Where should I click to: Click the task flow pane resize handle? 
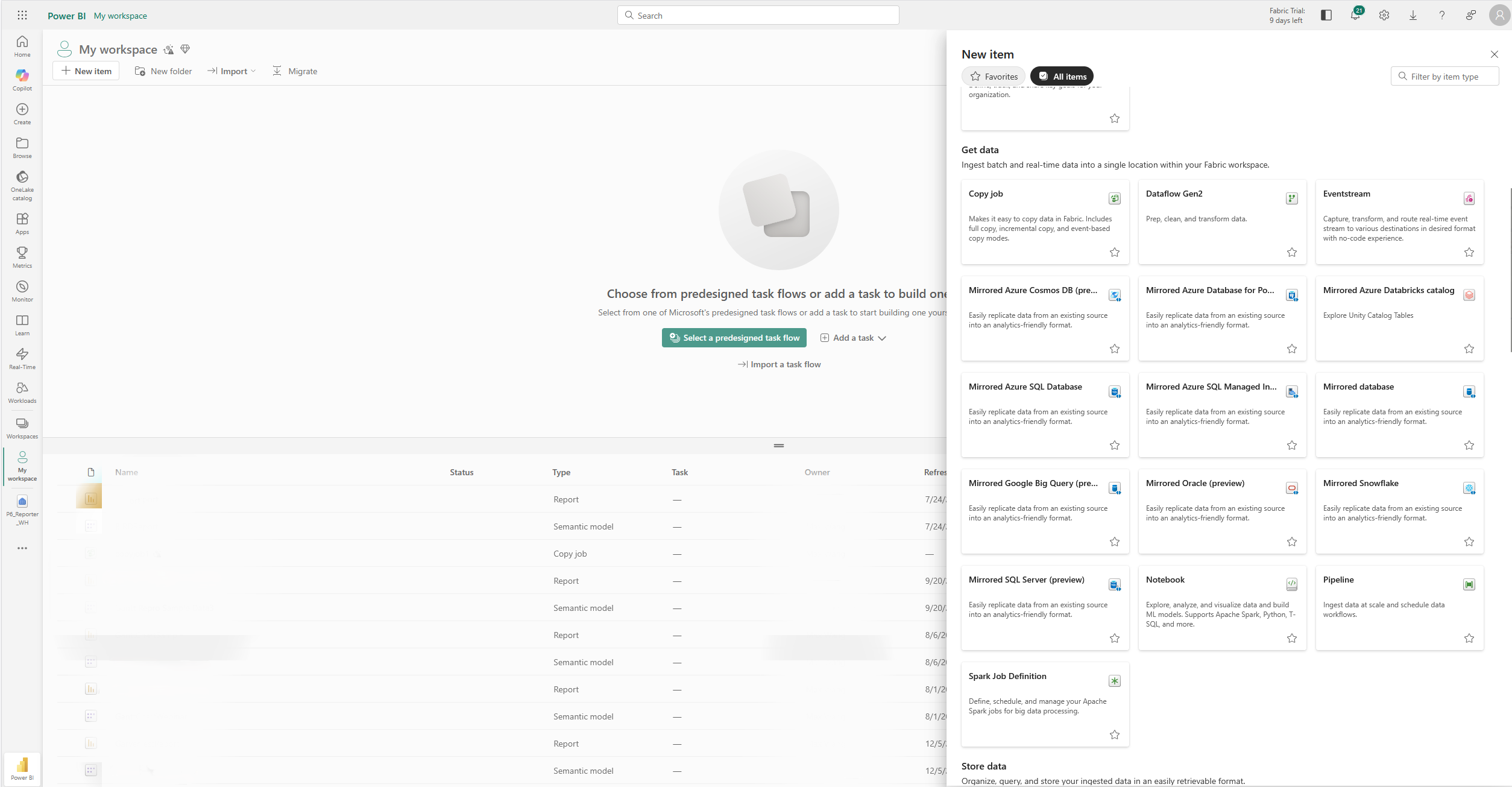coord(778,446)
